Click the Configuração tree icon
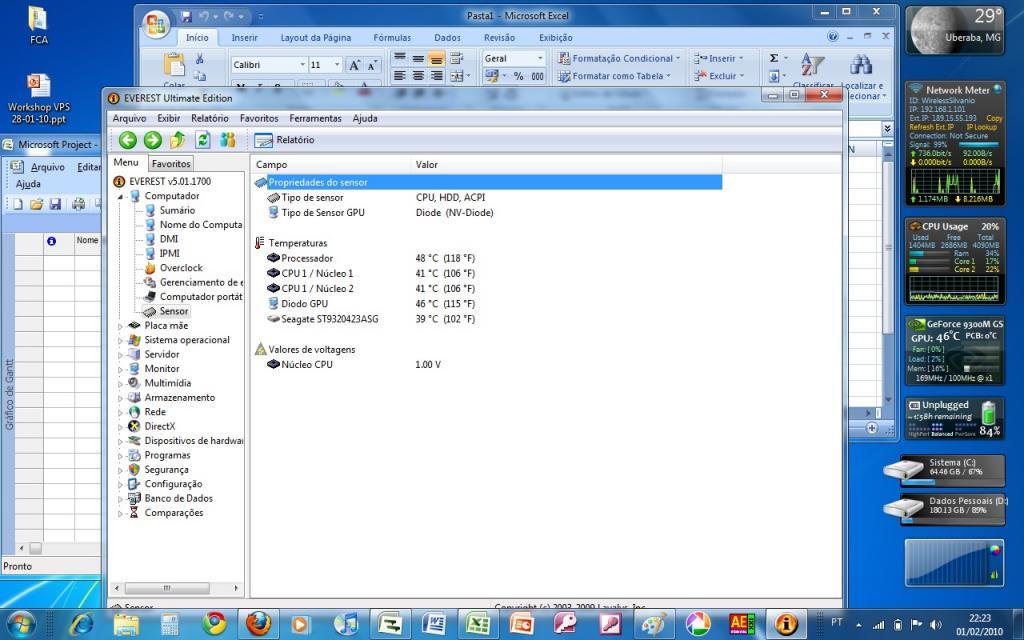The width and height of the screenshot is (1024, 640). (x=134, y=484)
